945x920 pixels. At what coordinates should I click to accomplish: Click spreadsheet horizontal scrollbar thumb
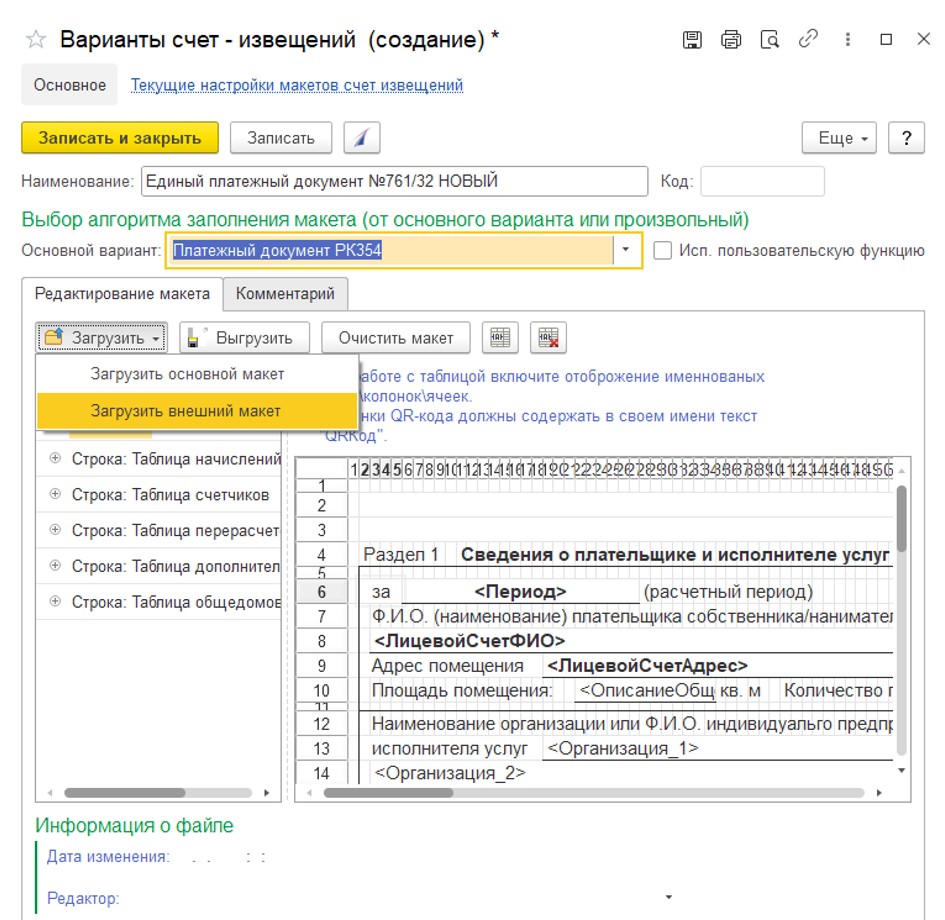point(388,793)
